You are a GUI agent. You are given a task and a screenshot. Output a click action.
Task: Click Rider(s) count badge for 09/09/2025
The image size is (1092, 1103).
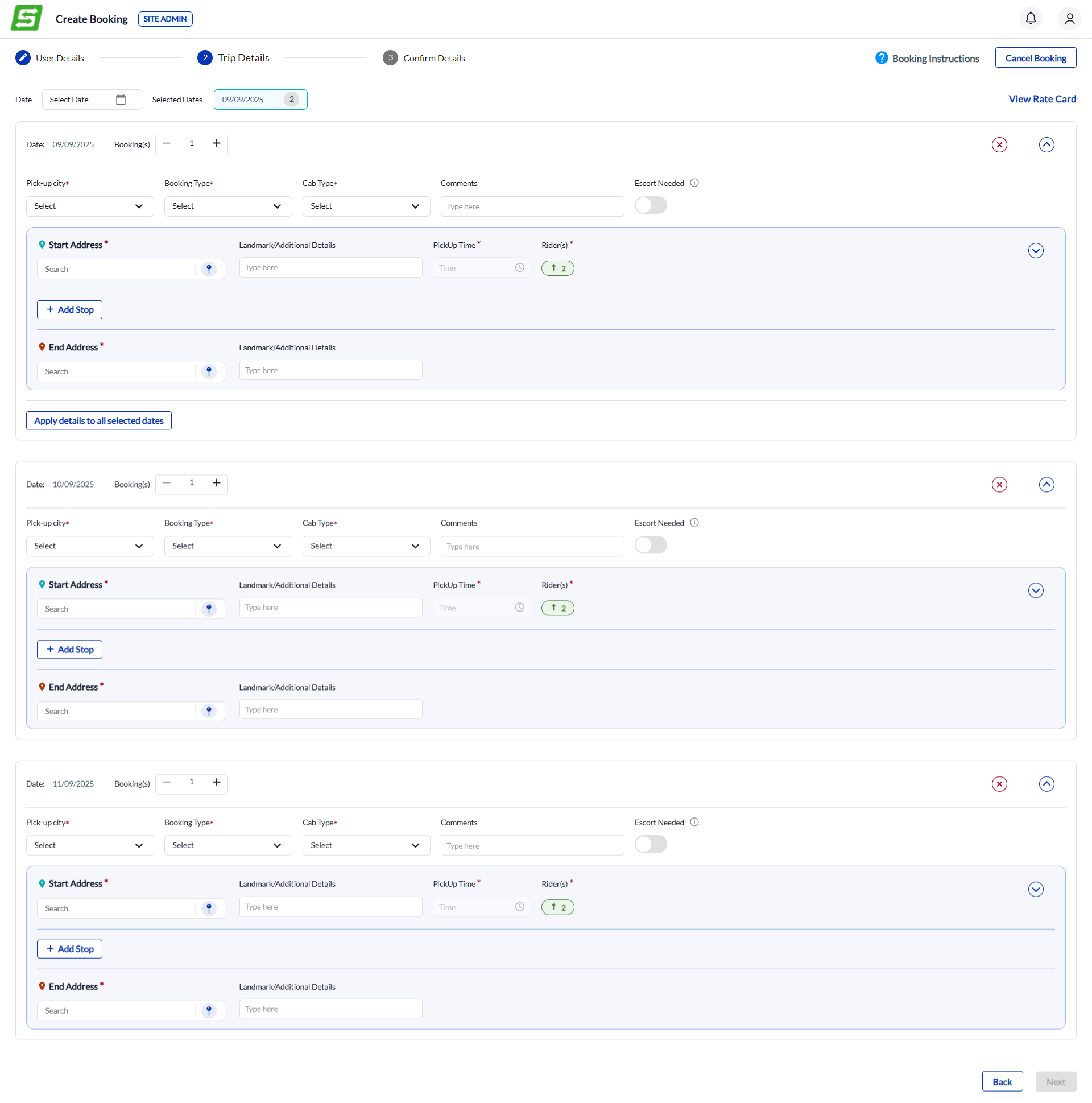coord(557,268)
